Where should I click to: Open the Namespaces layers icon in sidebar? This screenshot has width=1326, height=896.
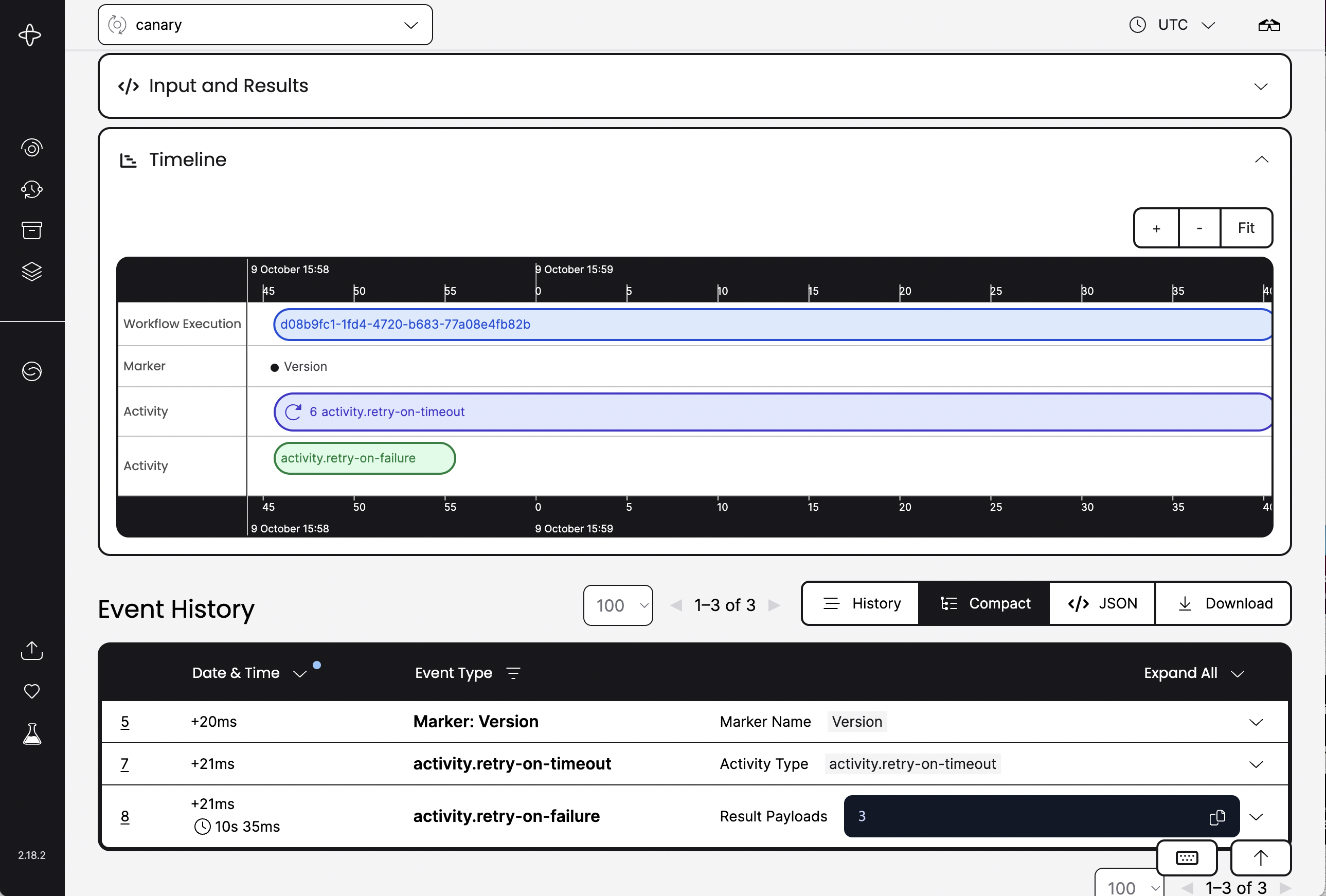pyautogui.click(x=32, y=272)
